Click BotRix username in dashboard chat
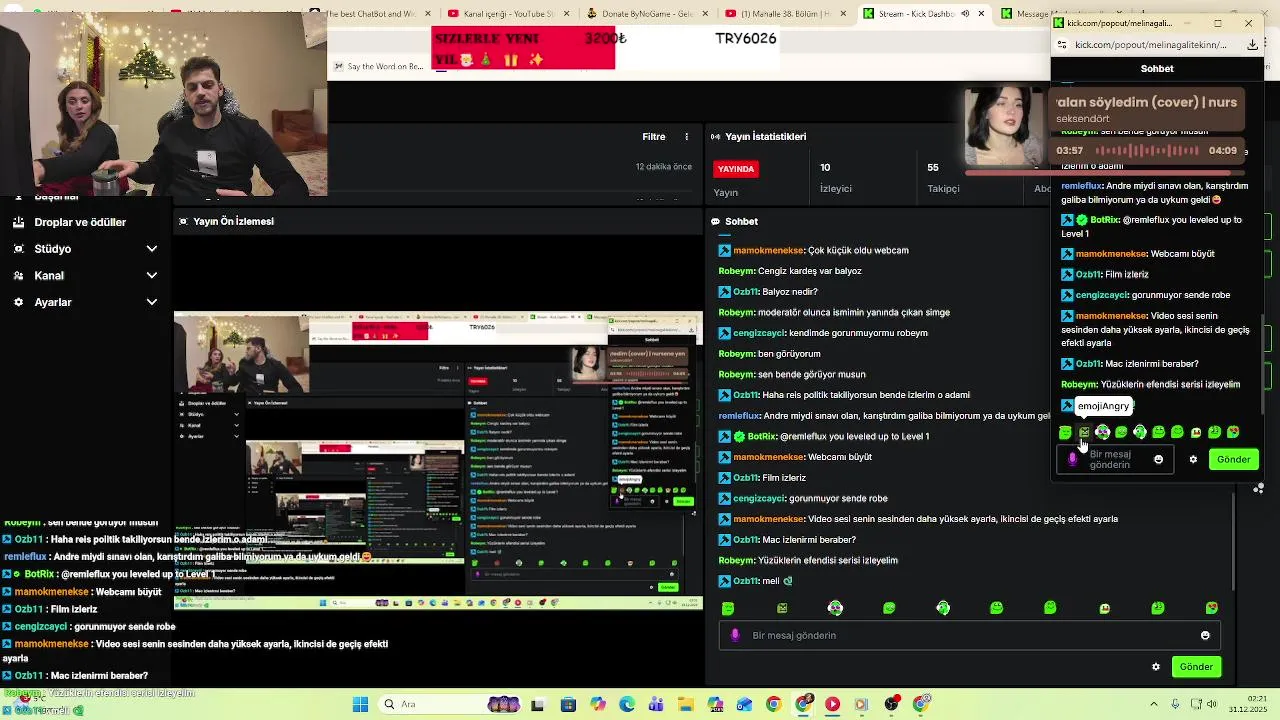This screenshot has width=1280, height=720. pyautogui.click(x=762, y=437)
